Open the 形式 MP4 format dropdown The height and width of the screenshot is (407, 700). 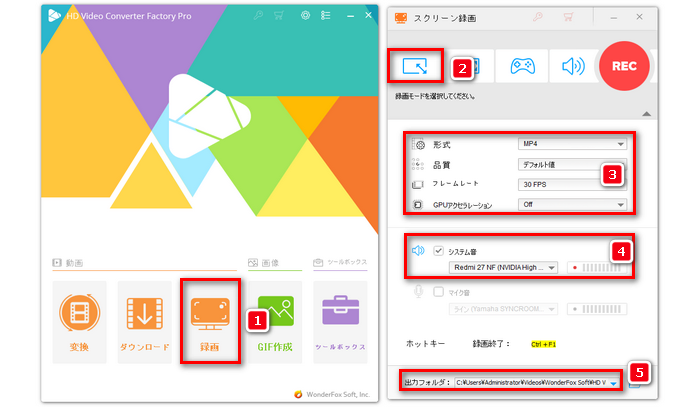tap(572, 144)
